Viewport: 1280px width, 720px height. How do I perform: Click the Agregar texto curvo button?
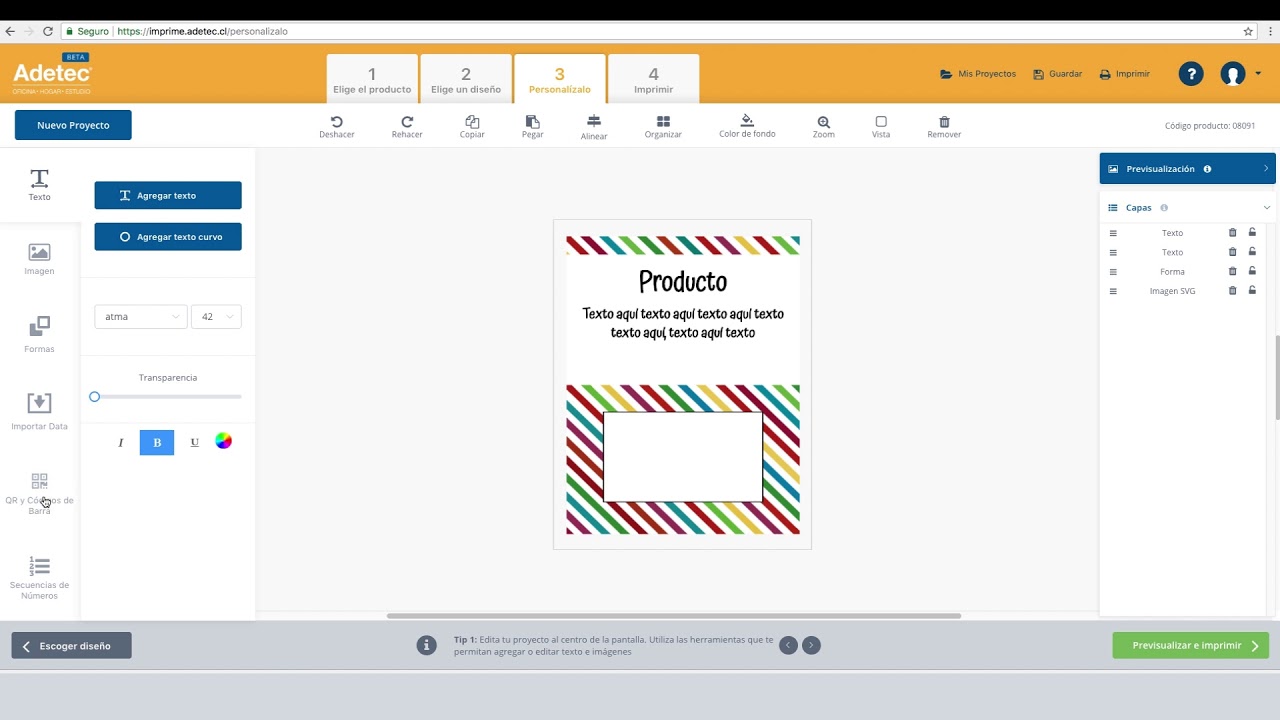[168, 237]
